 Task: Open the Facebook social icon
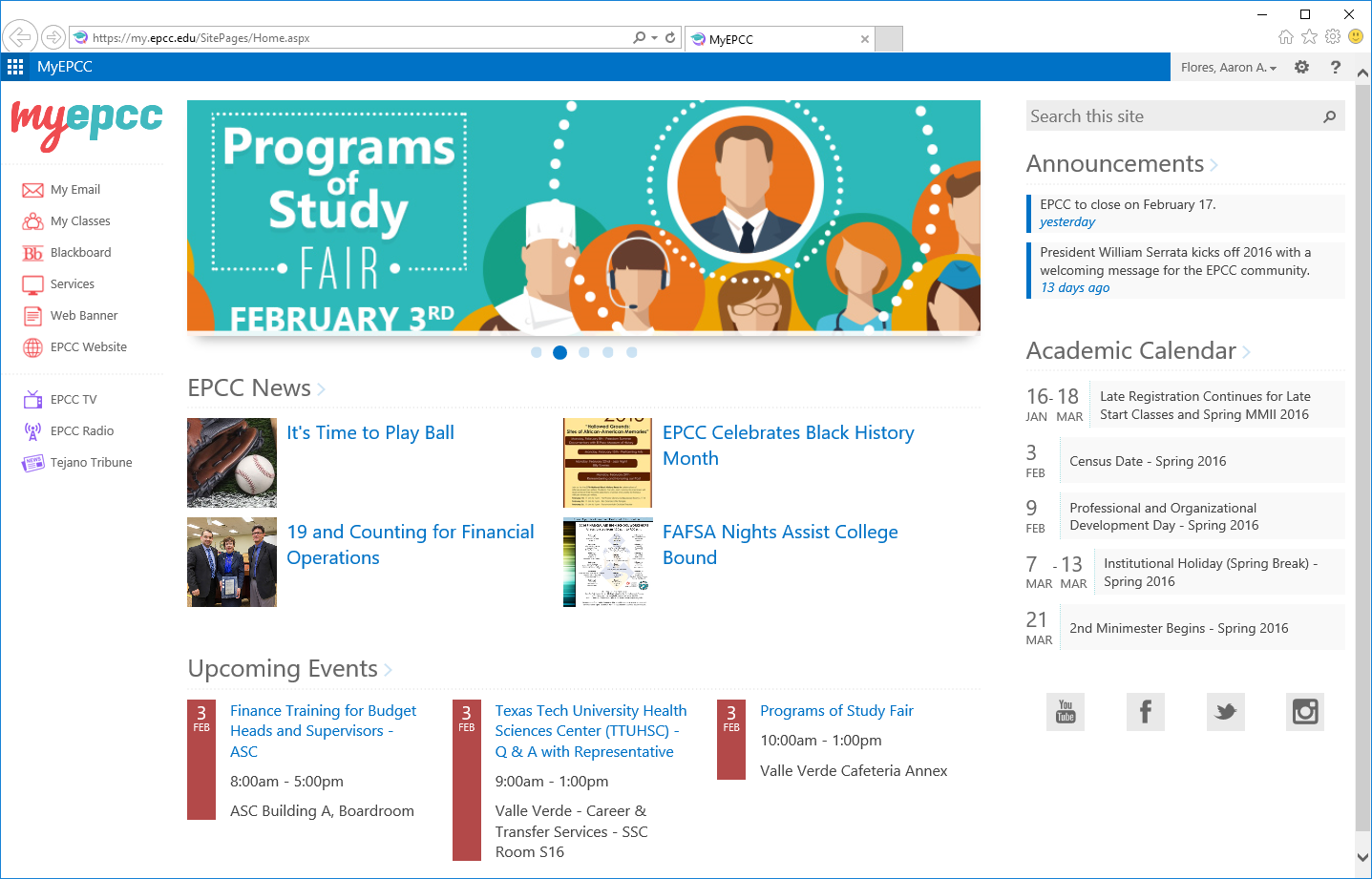pos(1146,712)
